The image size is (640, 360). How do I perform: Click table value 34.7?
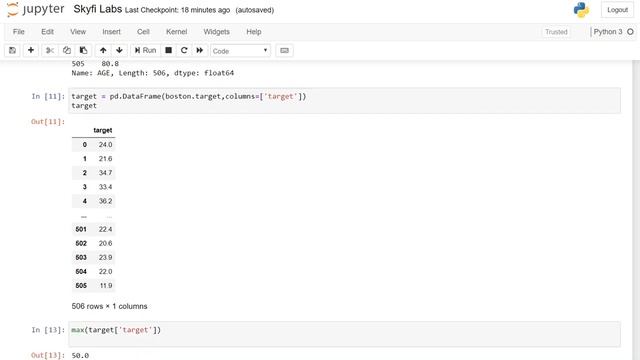click(x=105, y=173)
